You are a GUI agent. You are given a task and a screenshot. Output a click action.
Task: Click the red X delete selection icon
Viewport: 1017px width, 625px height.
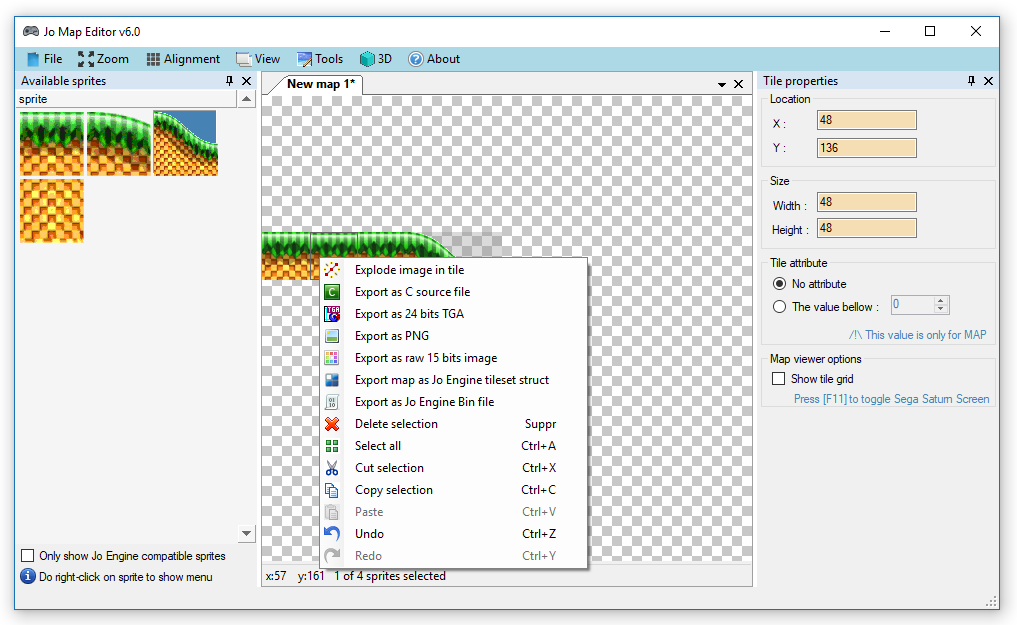[332, 424]
